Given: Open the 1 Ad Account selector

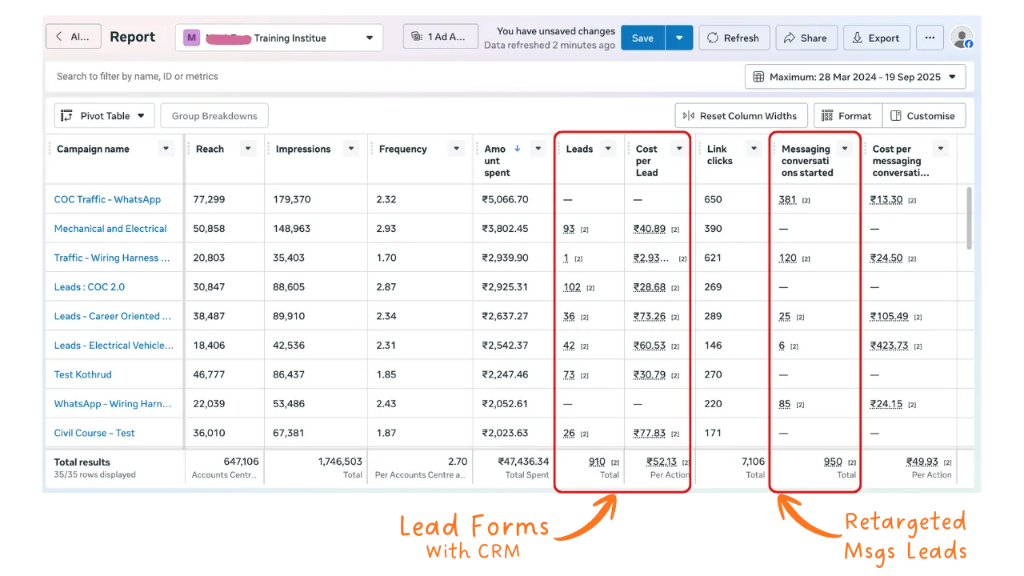Looking at the screenshot, I should tap(440, 37).
